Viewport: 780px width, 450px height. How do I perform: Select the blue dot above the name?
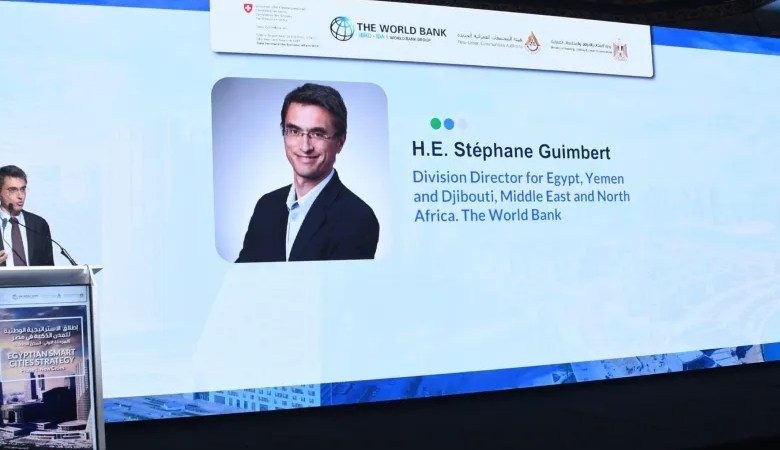[448, 124]
